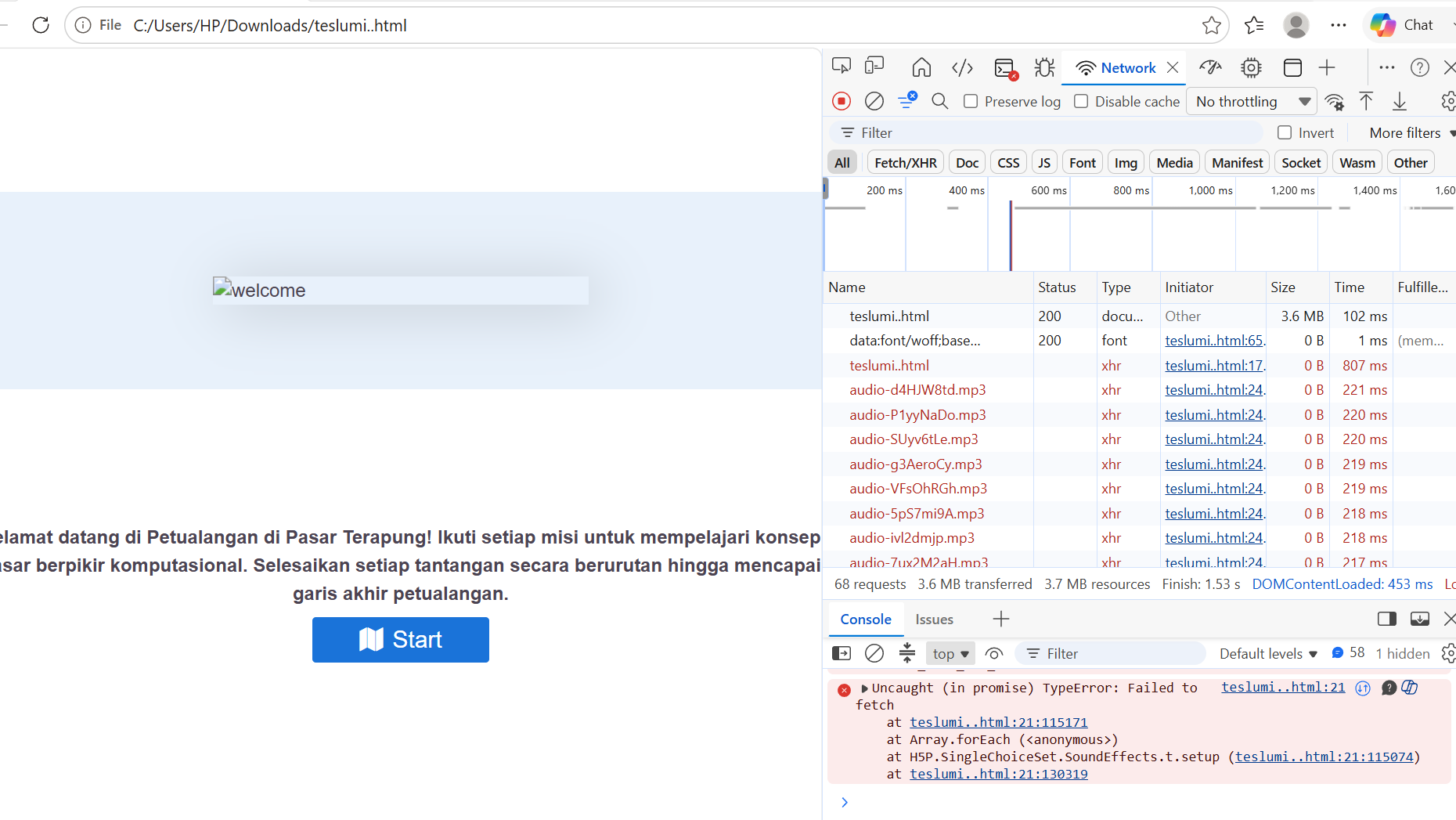Expand the More filters dropdown
The height and width of the screenshot is (820, 1456).
tap(1412, 133)
